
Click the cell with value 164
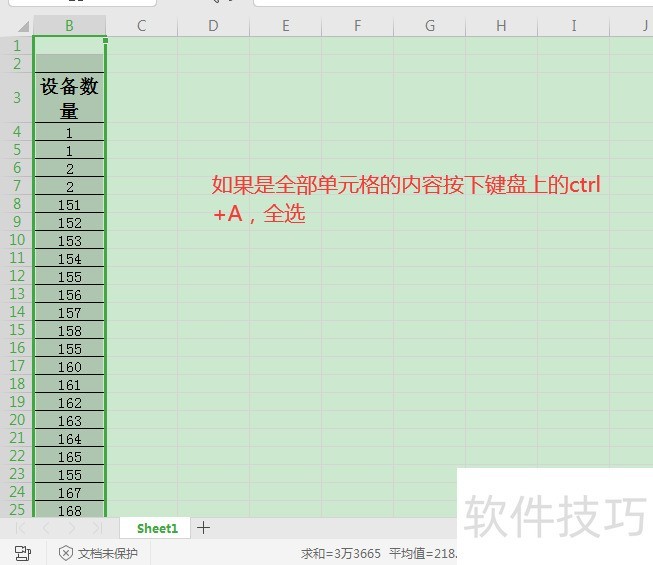tap(70, 438)
